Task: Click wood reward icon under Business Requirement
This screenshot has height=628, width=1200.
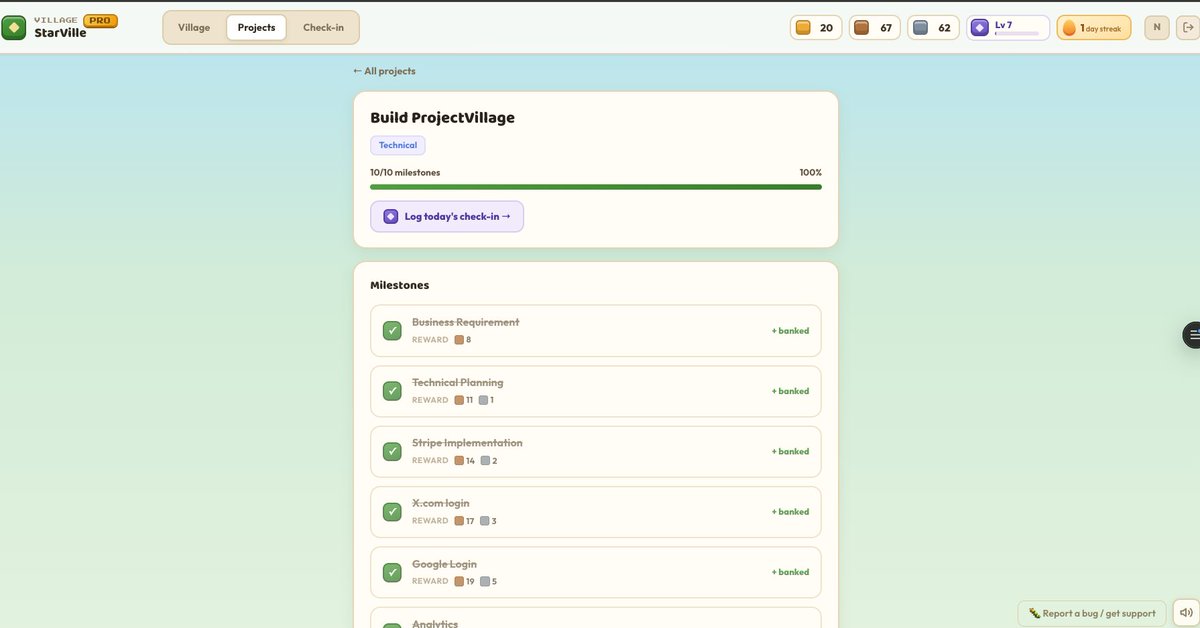Action: click(x=459, y=340)
